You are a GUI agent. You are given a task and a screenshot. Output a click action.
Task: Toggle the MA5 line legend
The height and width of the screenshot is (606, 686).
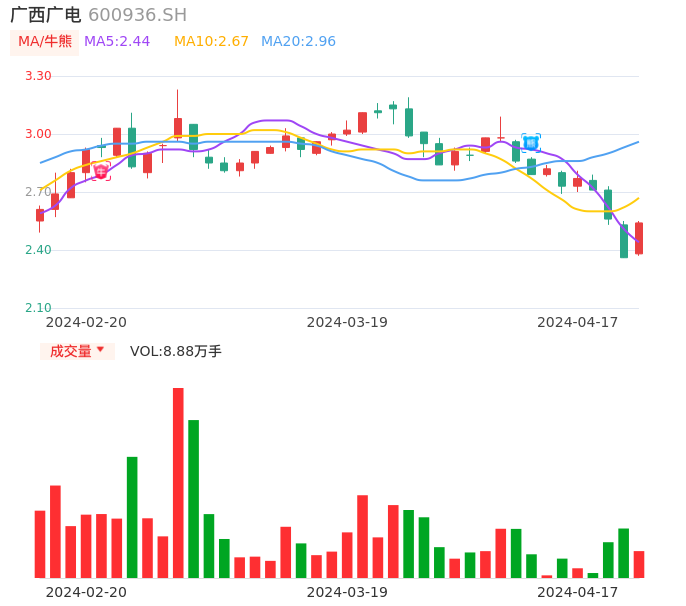pyautogui.click(x=117, y=42)
